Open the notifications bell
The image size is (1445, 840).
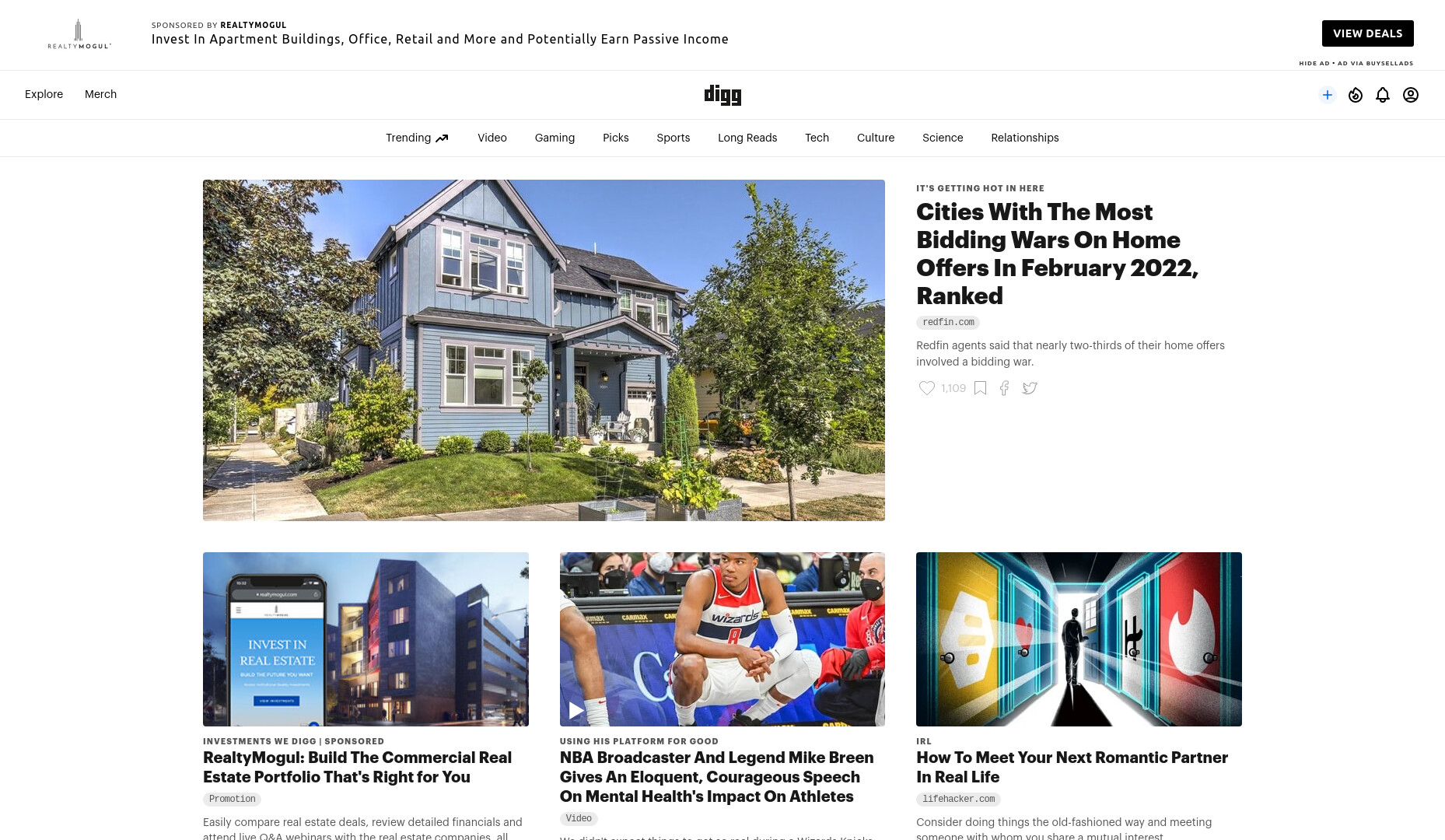point(1383,95)
